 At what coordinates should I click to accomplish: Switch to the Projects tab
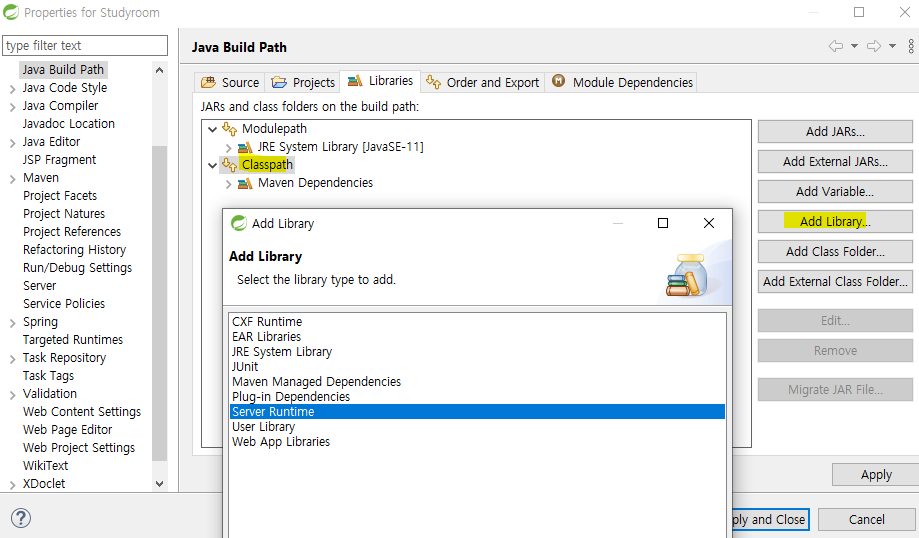click(x=303, y=83)
